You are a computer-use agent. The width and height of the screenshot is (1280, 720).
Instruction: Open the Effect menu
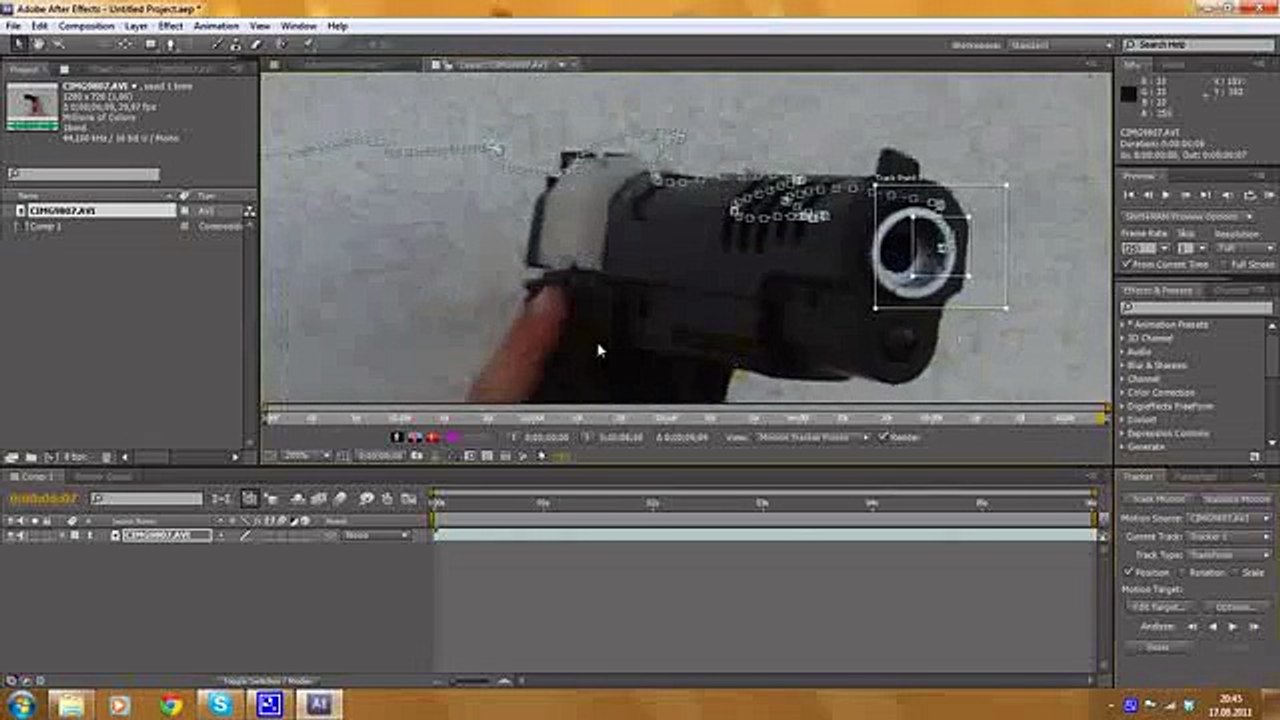[x=171, y=26]
